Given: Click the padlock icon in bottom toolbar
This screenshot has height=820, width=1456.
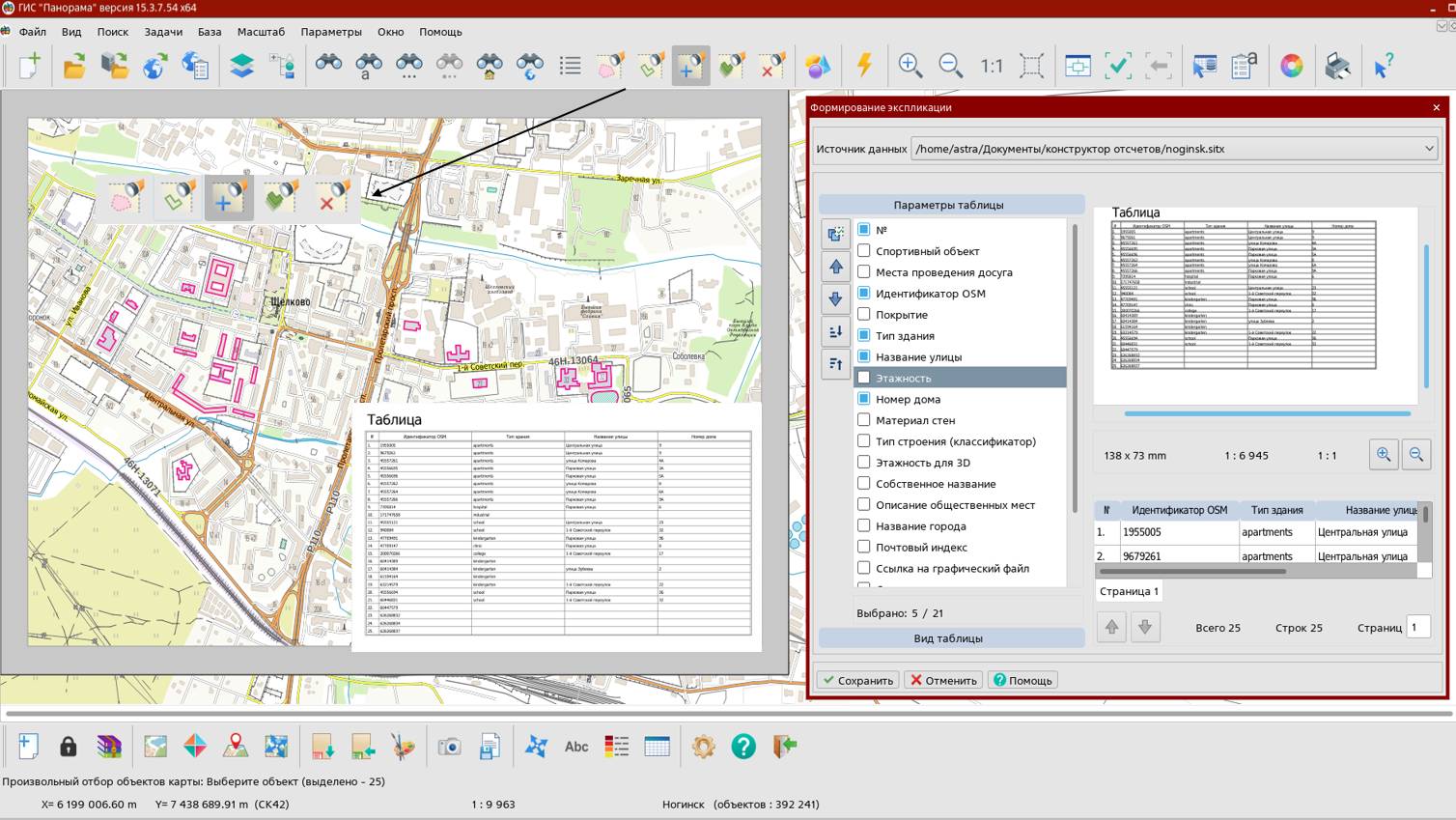Looking at the screenshot, I should 68,747.
